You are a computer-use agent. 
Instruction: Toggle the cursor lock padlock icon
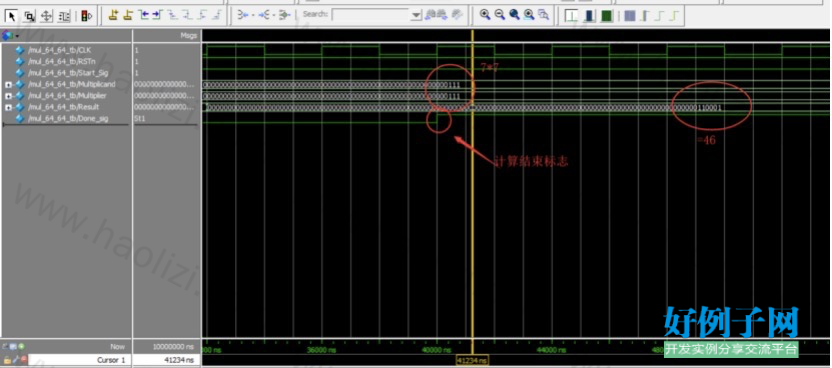point(7,360)
